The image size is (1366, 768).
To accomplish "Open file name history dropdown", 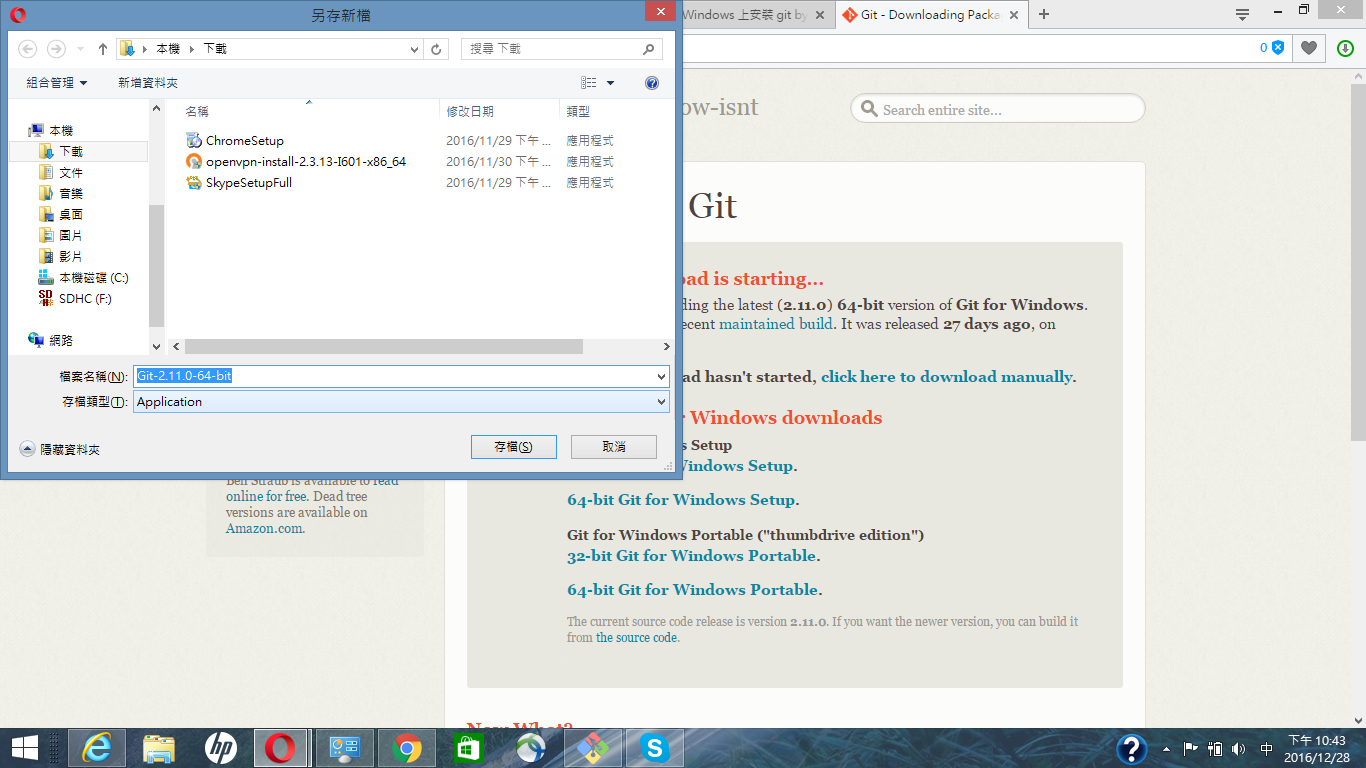I will tap(661, 376).
